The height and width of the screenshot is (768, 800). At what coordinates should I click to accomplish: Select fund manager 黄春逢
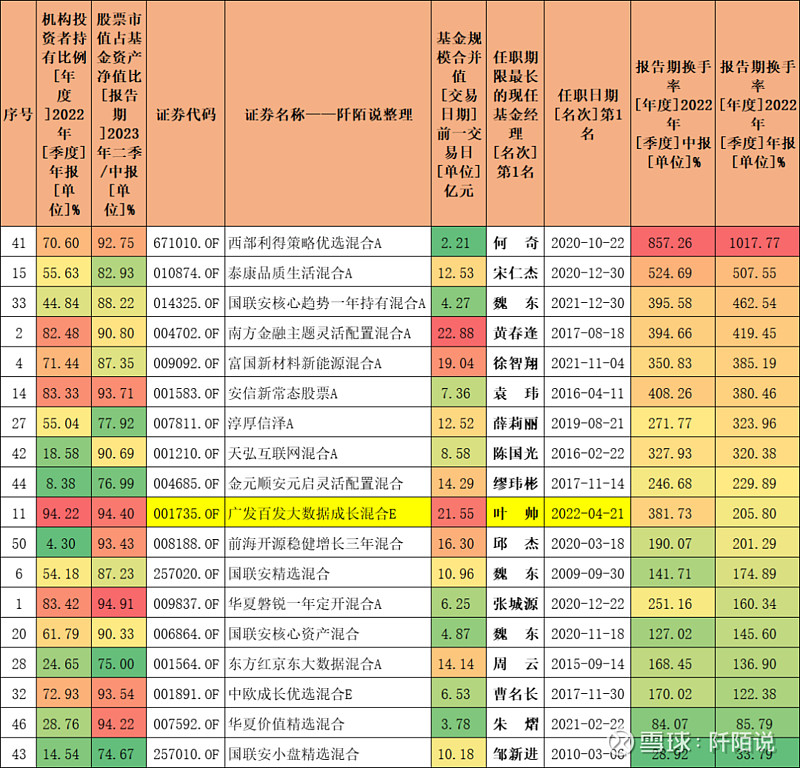click(x=515, y=333)
